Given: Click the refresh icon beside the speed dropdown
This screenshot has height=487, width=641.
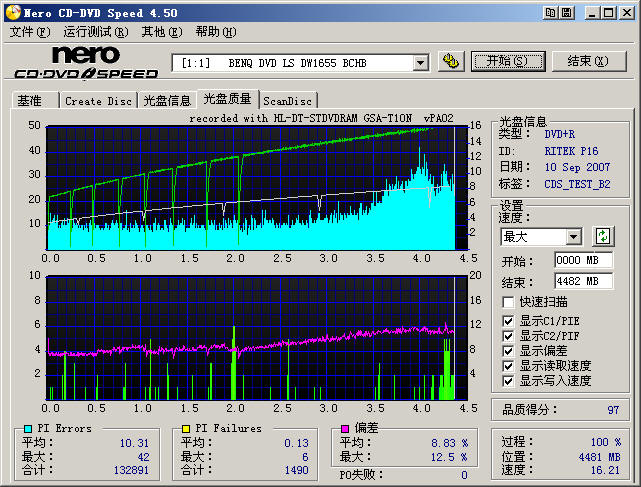Looking at the screenshot, I should click(x=603, y=236).
